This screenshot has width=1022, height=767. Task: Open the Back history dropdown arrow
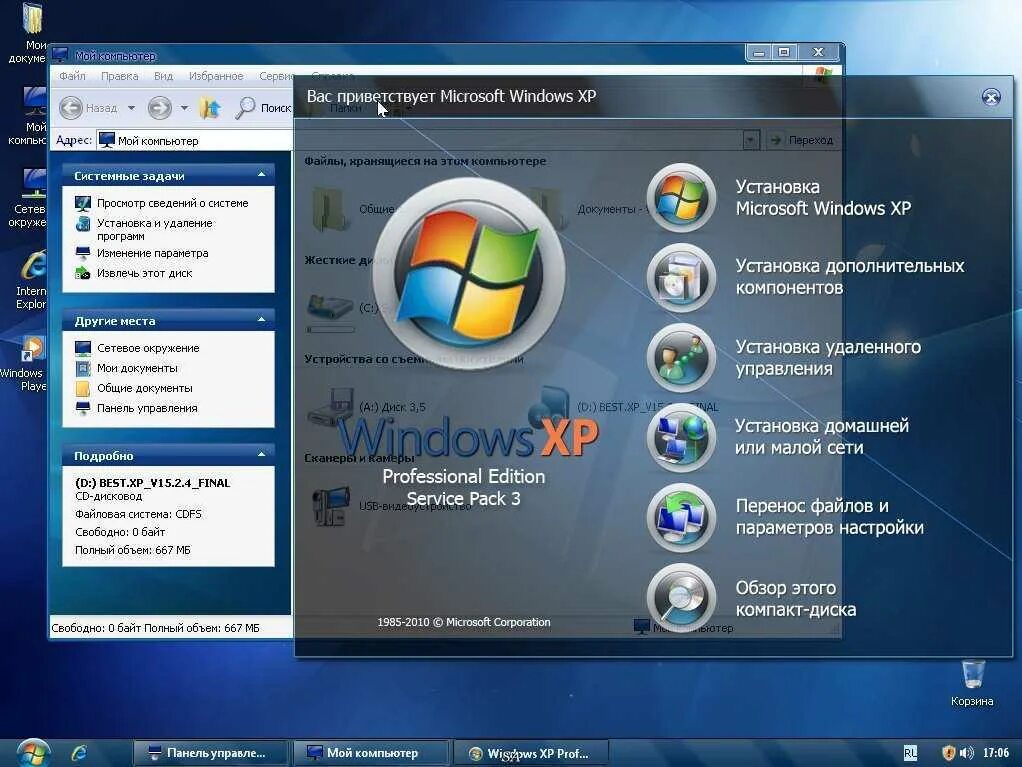[131, 108]
